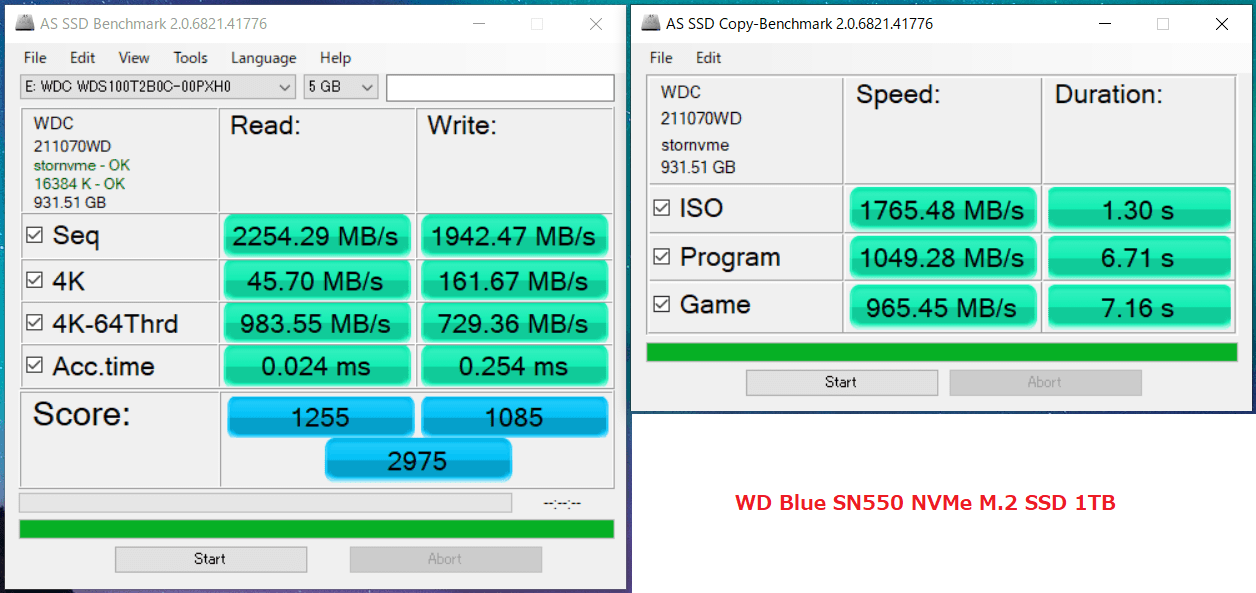Click the total score 2975 box

(x=418, y=461)
